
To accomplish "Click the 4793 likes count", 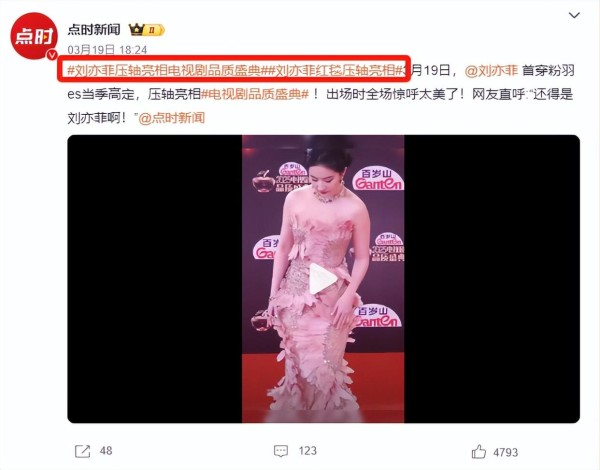I will 505,452.
